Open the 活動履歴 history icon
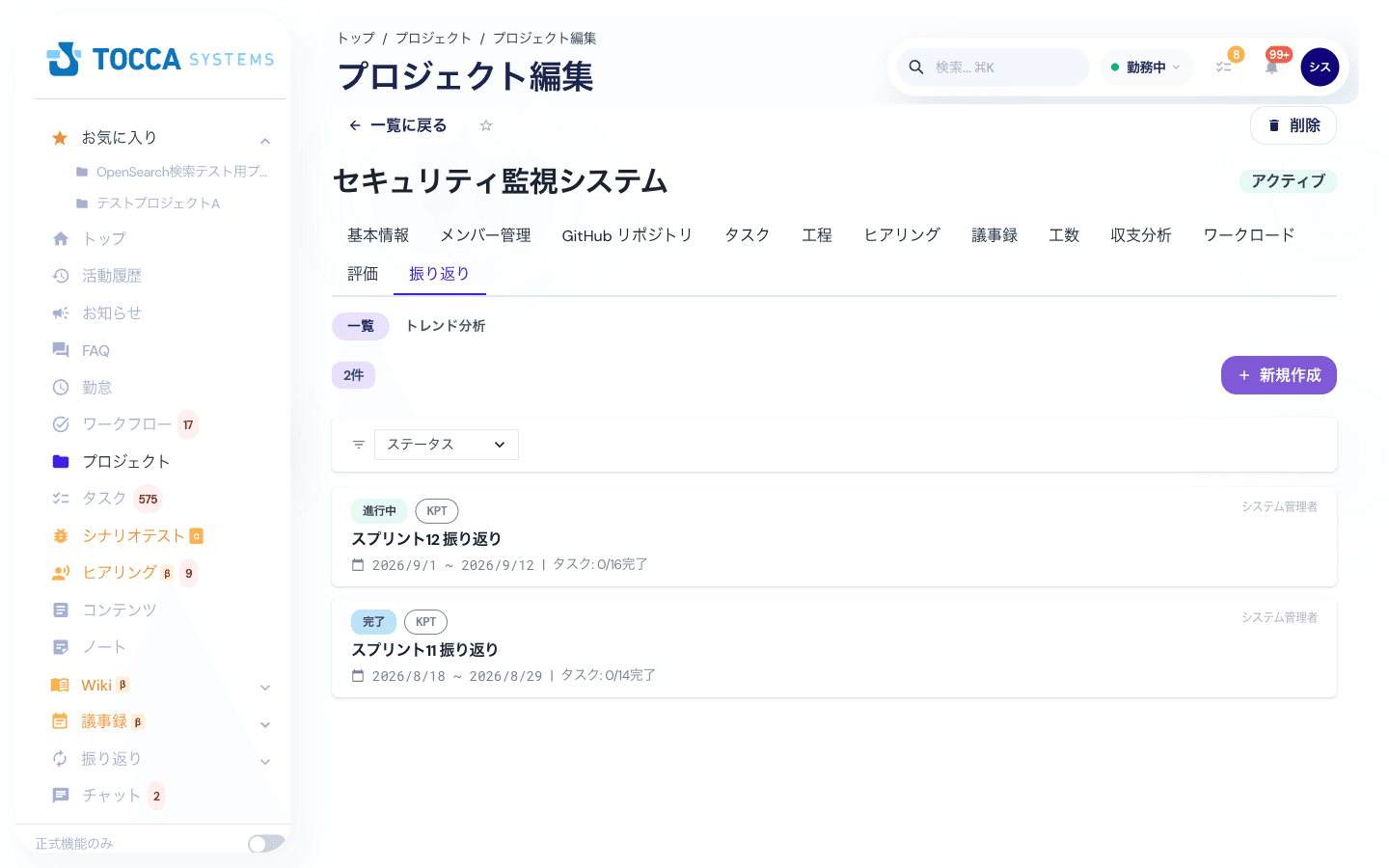Viewport: 1389px width, 868px height. click(61, 276)
